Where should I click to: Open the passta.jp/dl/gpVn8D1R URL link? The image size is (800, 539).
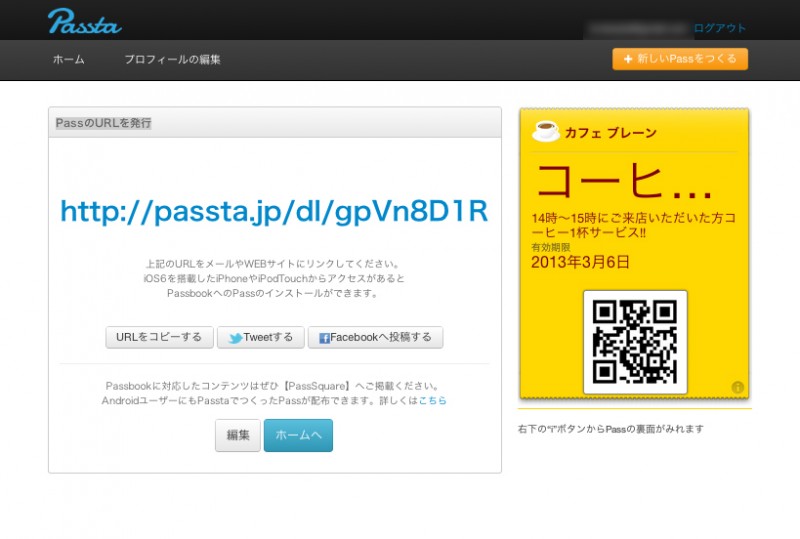pyautogui.click(x=274, y=211)
